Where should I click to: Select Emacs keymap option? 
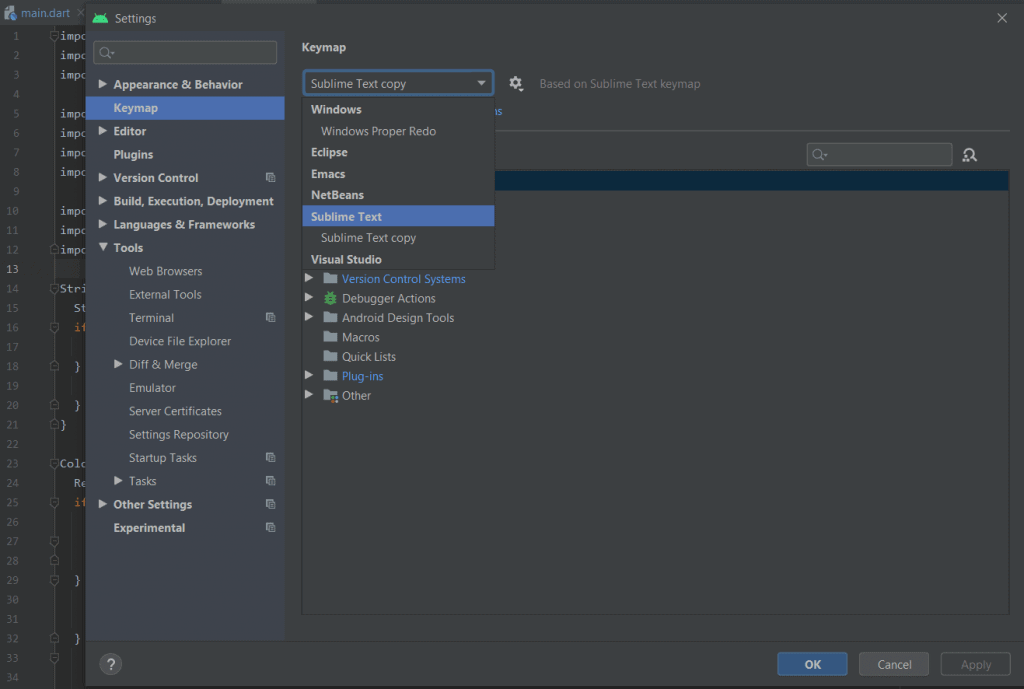coord(398,174)
